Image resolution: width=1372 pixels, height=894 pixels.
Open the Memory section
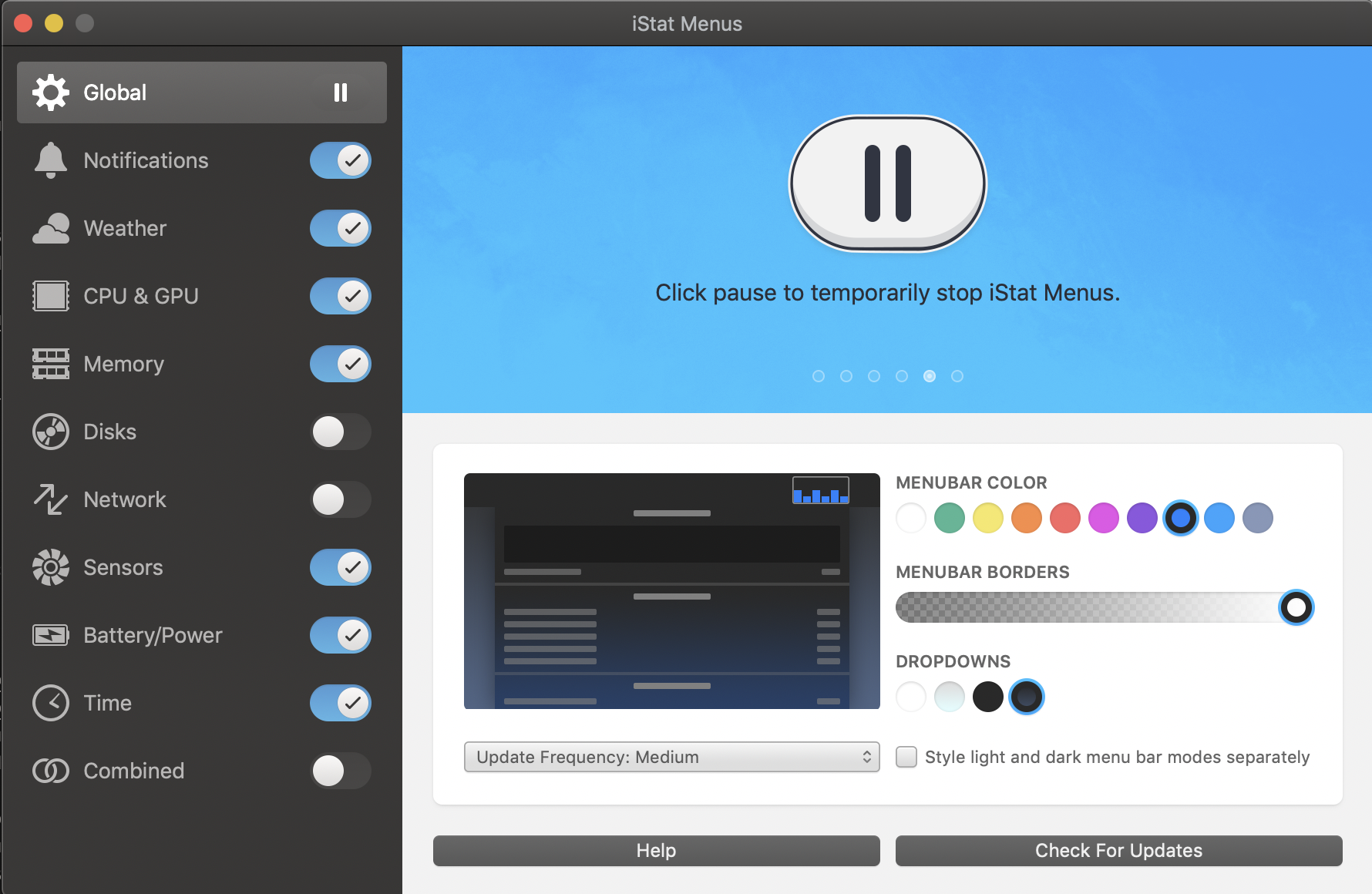123,364
